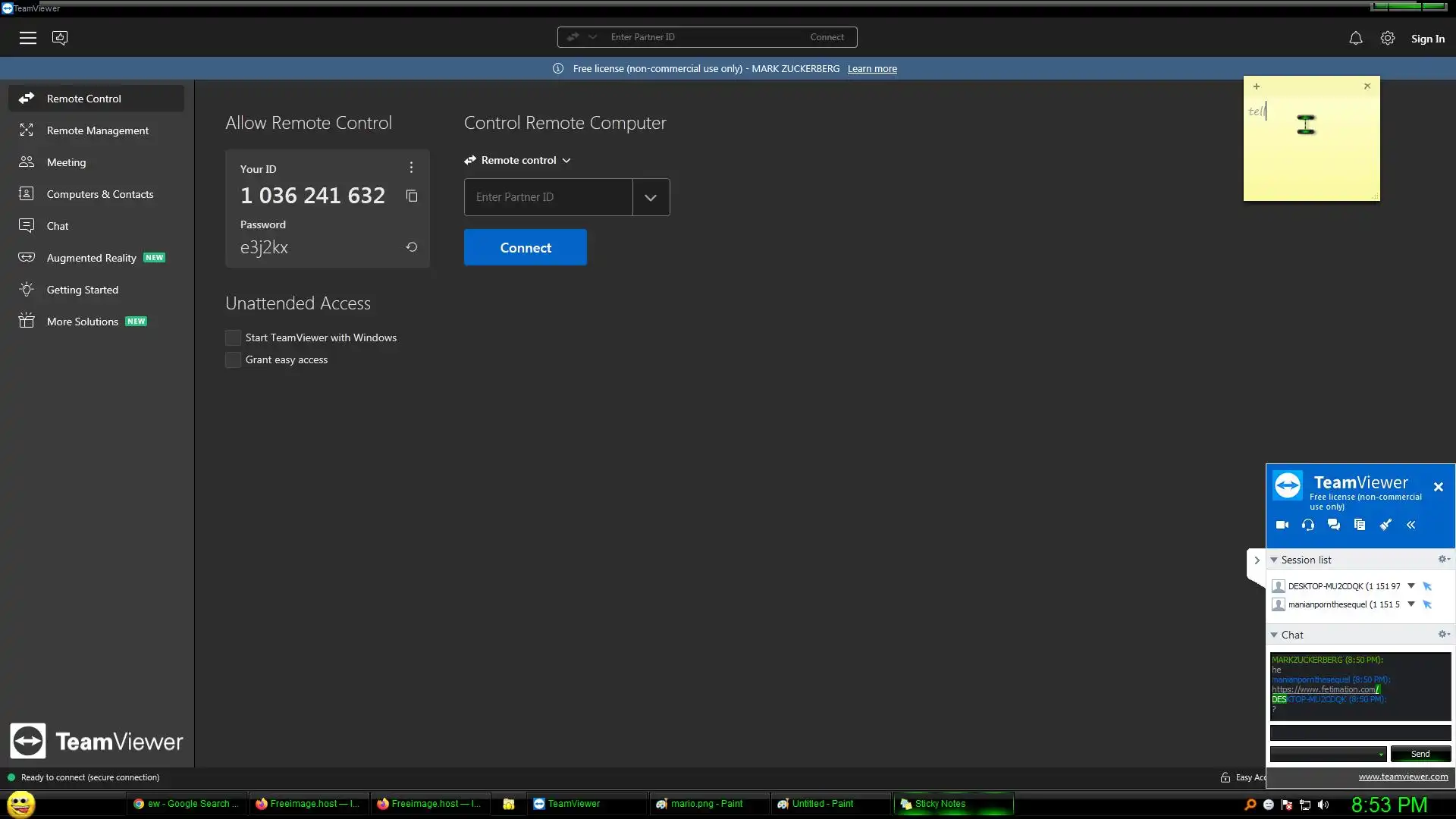Open TeamViewer settings gear
The image size is (1456, 819).
1387,38
